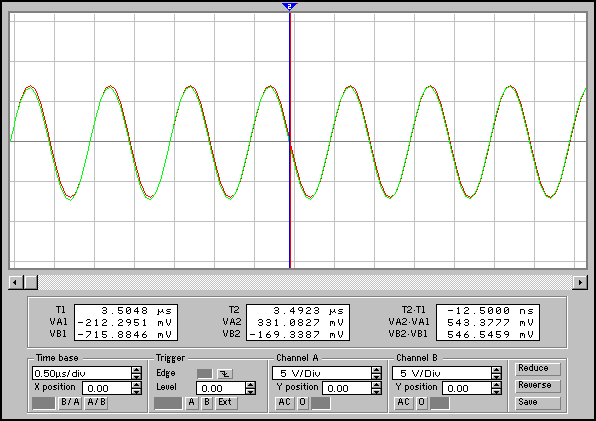
Task: Click the Save button
Action: pyautogui.click(x=538, y=402)
